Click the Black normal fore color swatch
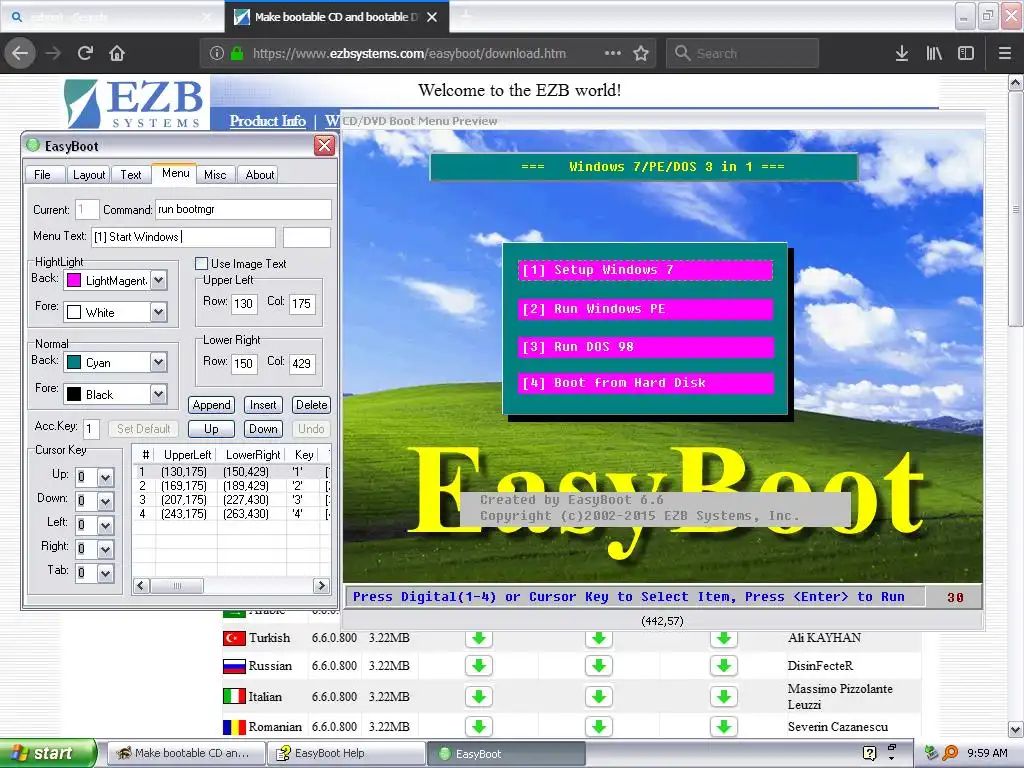 [74, 394]
